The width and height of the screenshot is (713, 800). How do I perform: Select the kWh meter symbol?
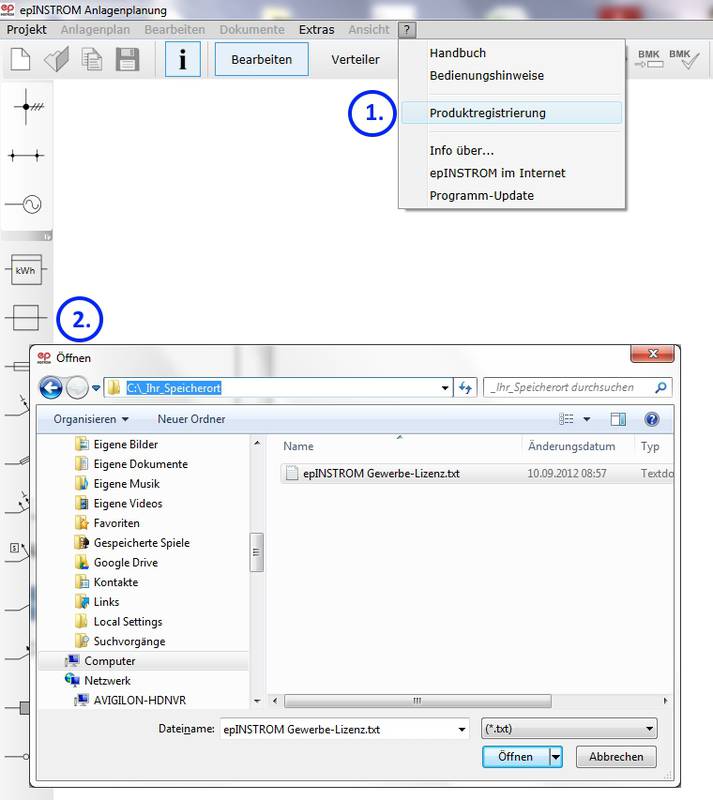26,270
